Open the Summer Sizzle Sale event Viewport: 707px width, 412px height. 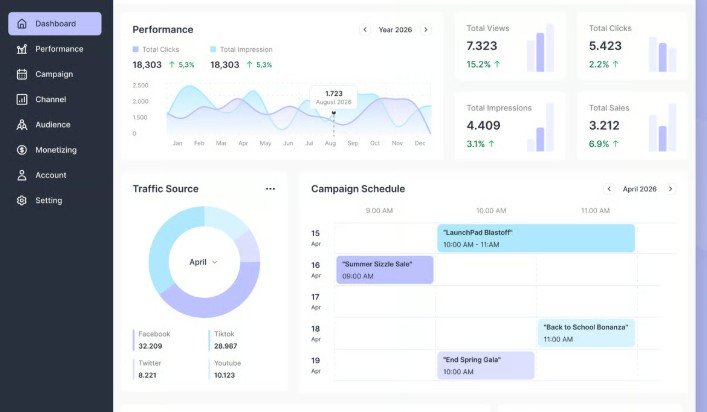point(385,270)
